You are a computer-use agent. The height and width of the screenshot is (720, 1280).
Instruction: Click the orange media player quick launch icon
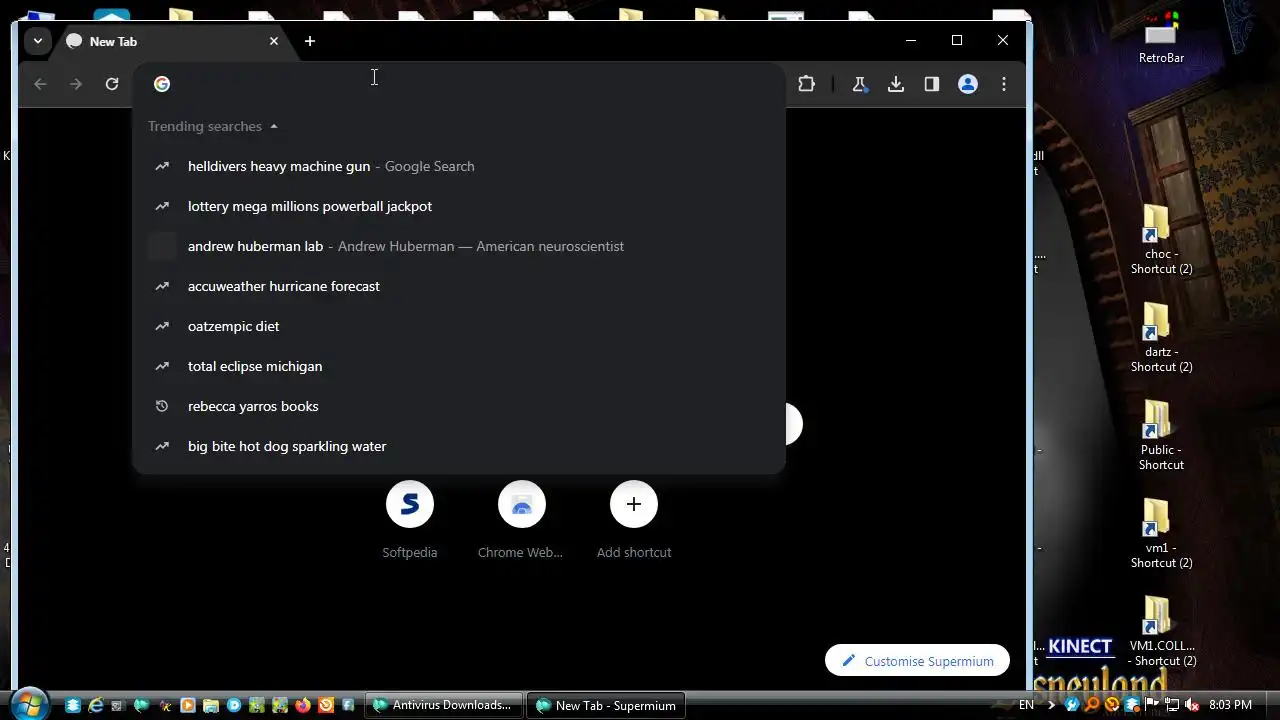click(x=187, y=705)
